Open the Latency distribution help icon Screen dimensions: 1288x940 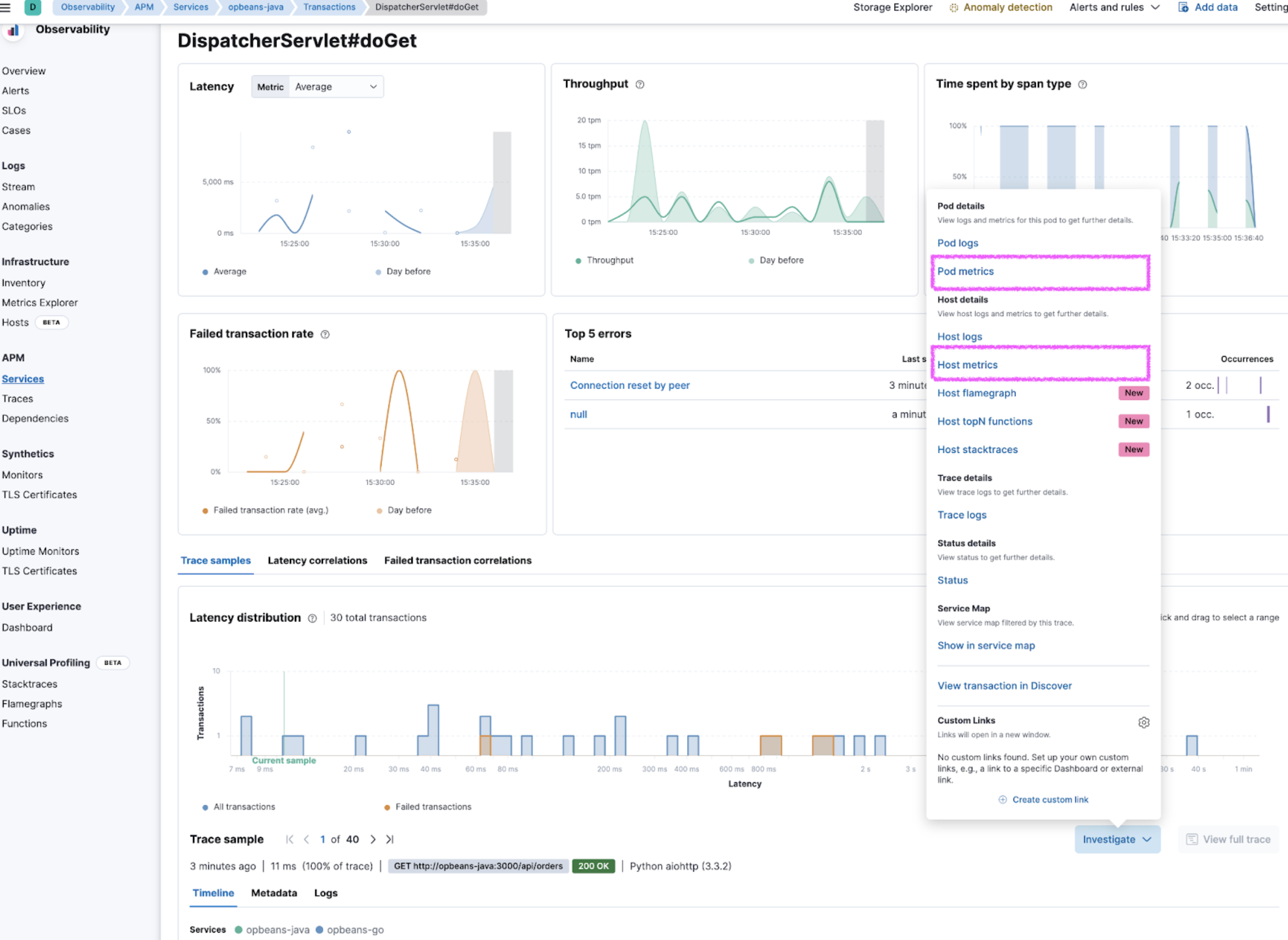pos(312,618)
